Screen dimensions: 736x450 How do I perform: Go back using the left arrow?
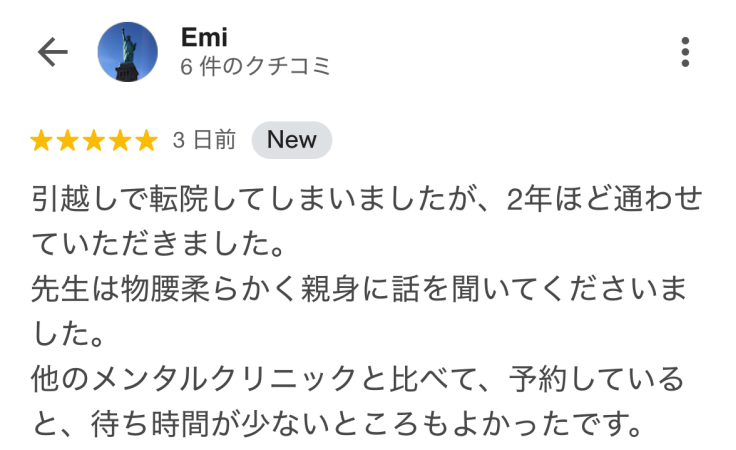click(53, 52)
